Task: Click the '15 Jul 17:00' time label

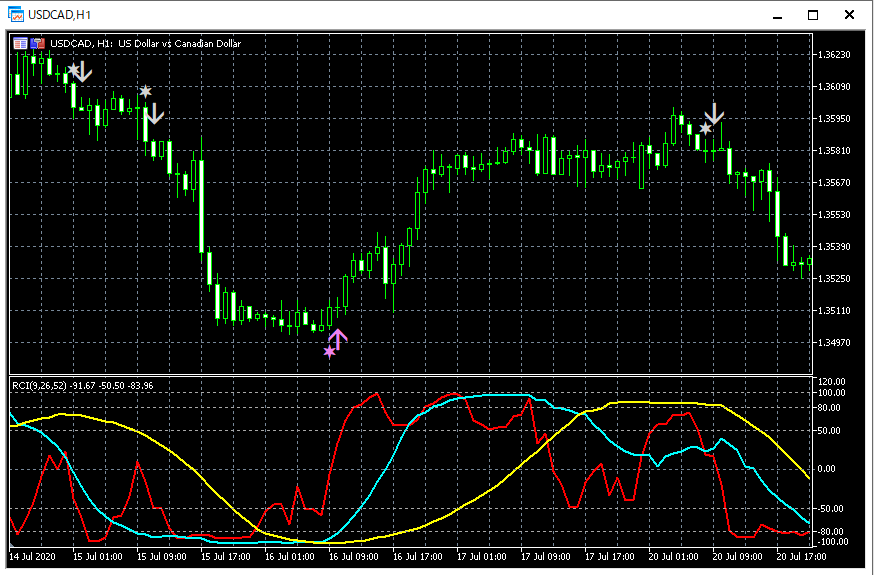Action: point(226,557)
